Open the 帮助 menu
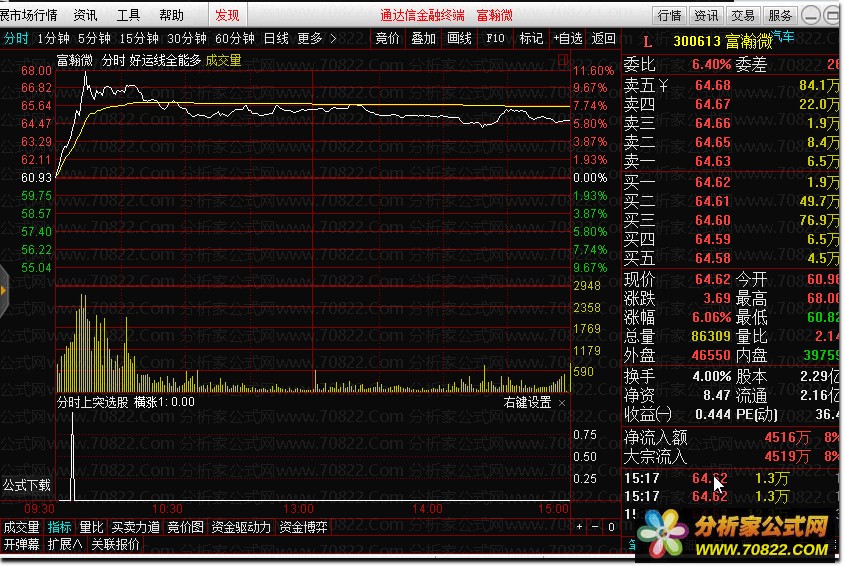Image resolution: width=845 pixels, height=566 pixels. [171, 15]
